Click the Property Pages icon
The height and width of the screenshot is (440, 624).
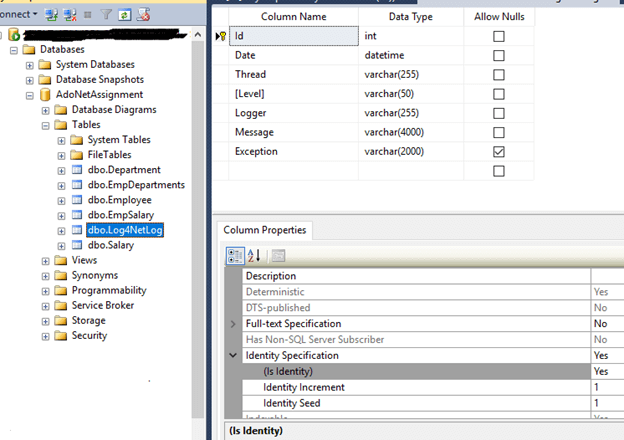(x=279, y=256)
